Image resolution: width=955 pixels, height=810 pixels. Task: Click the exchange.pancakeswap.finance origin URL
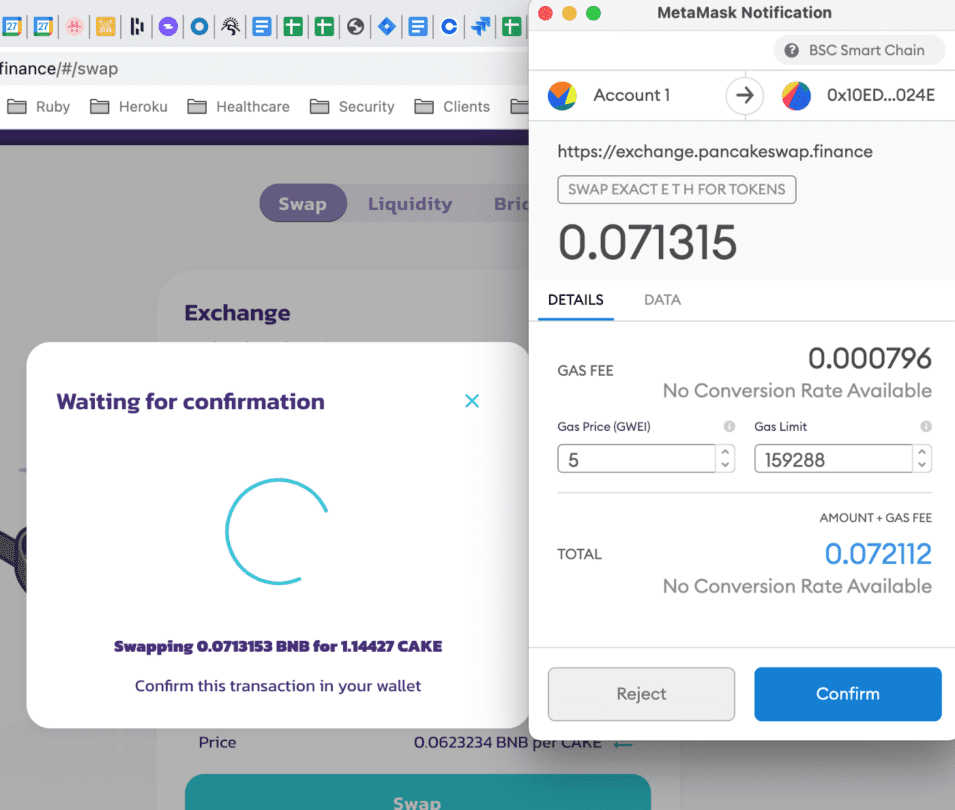click(714, 151)
